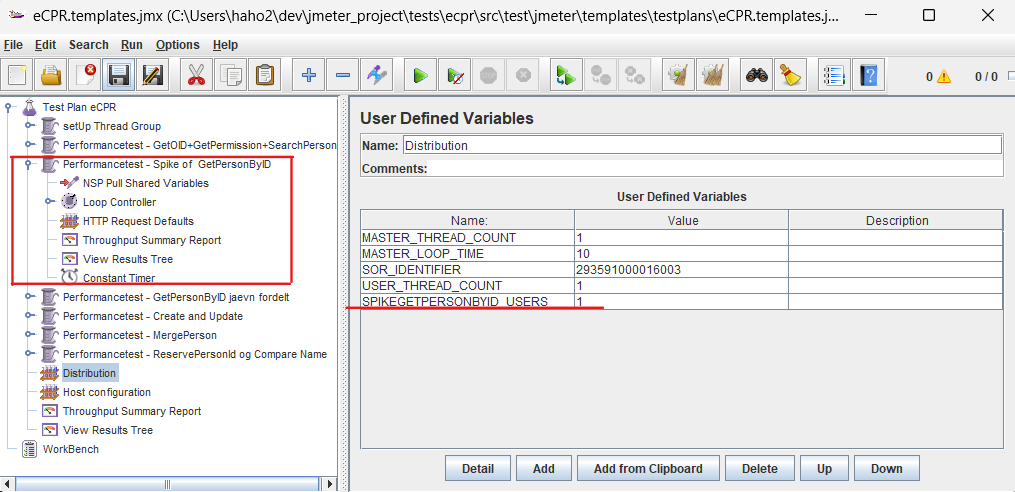
Task: Open the Options menu
Action: (x=177, y=45)
